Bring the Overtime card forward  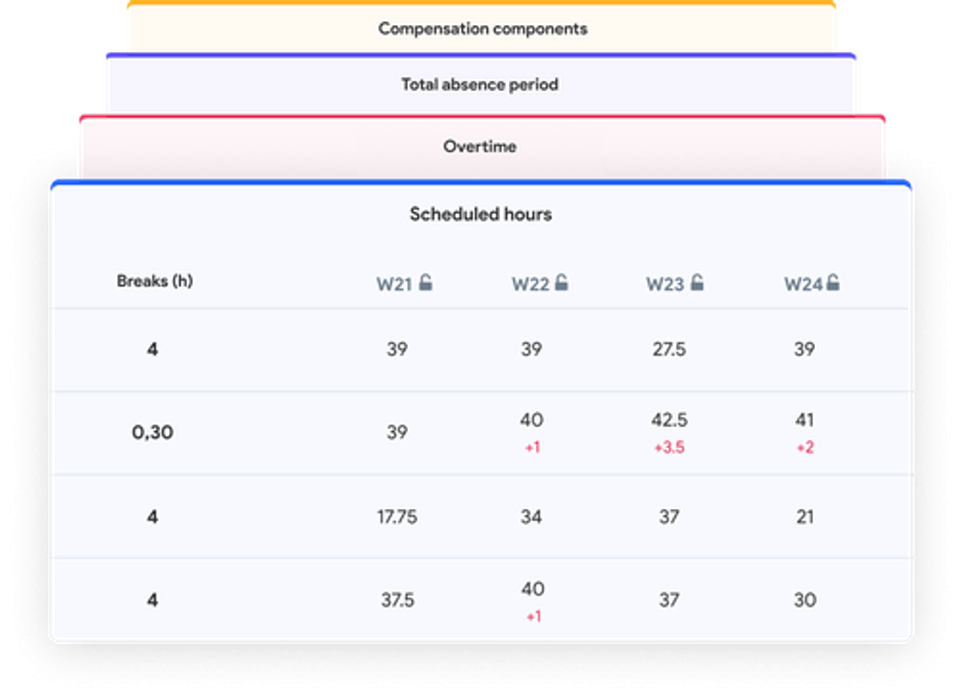(481, 146)
